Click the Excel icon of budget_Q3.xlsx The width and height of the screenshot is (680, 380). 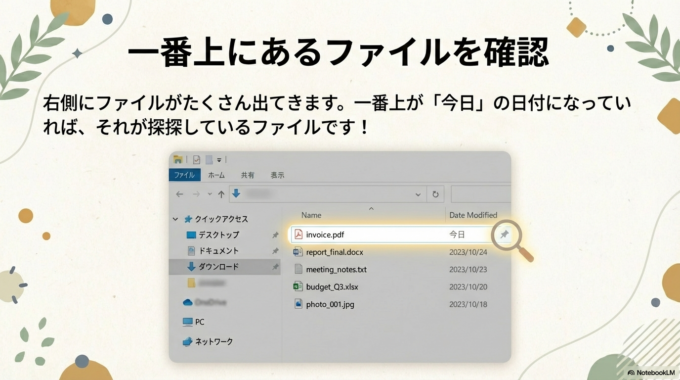tap(298, 286)
